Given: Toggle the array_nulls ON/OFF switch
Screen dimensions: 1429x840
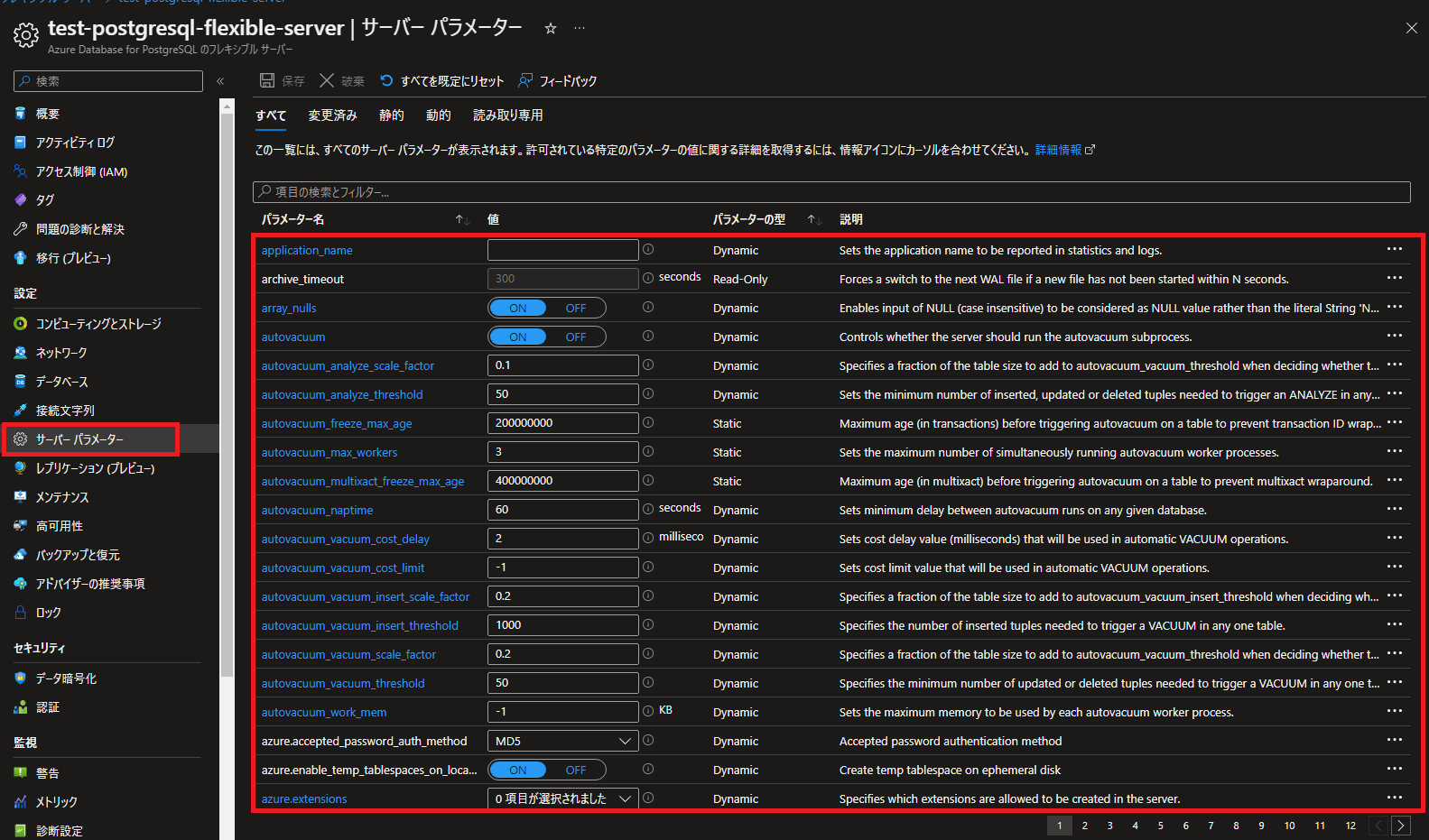Looking at the screenshot, I should (x=547, y=308).
